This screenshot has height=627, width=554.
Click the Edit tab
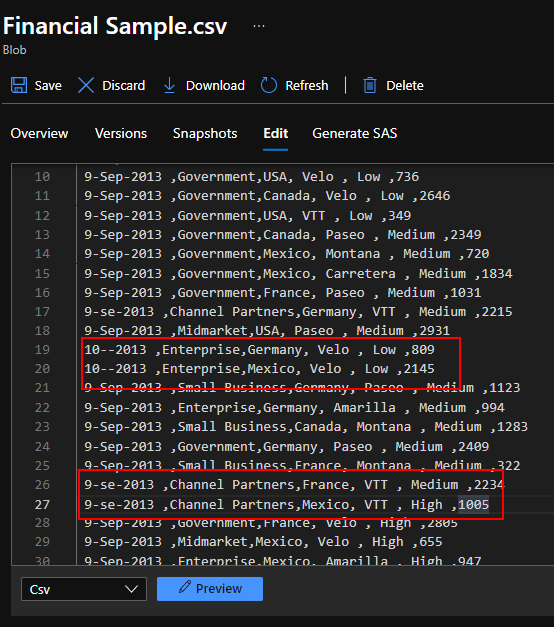tap(276, 133)
